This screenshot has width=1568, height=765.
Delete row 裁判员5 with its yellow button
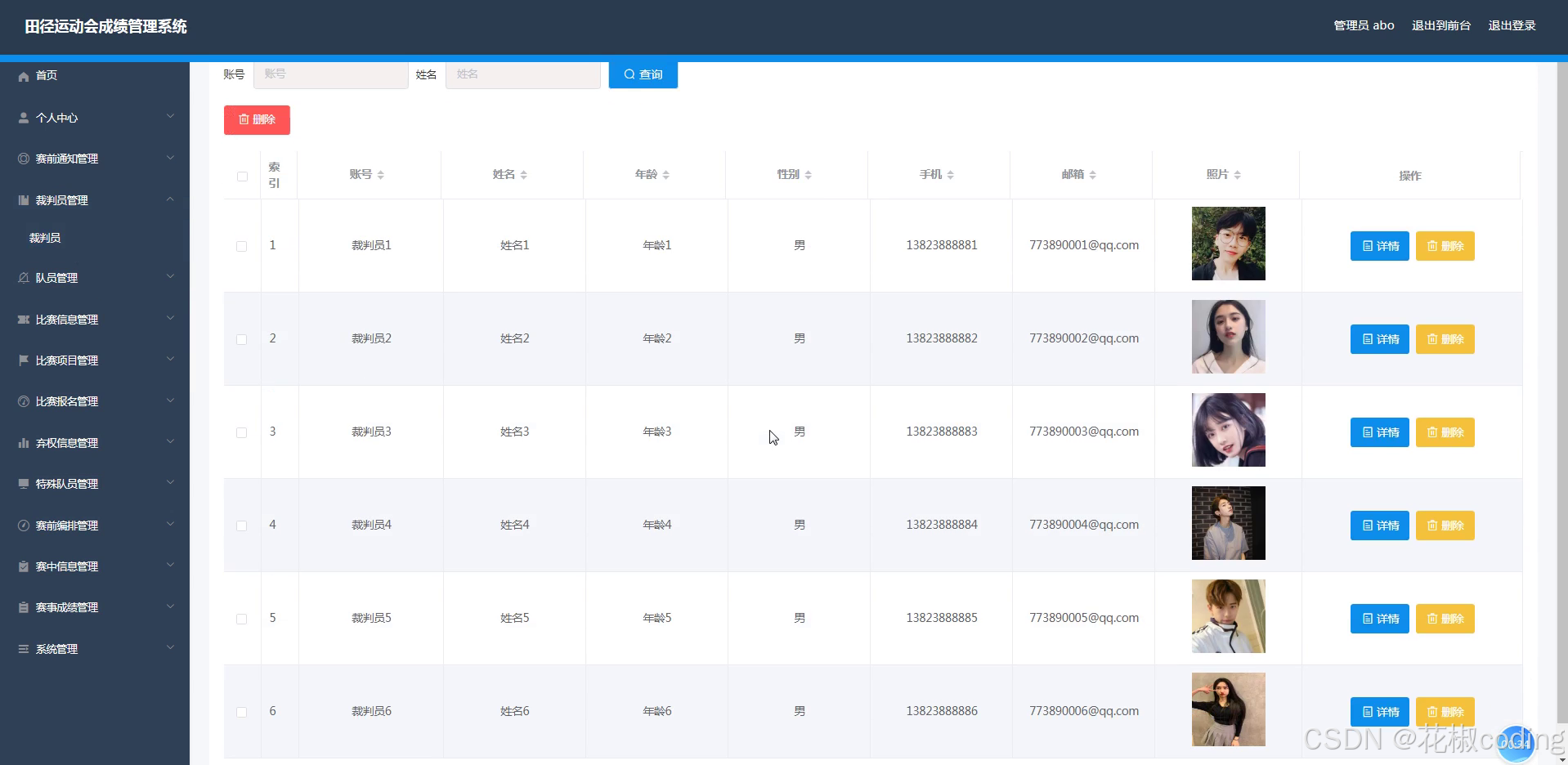(1445, 619)
